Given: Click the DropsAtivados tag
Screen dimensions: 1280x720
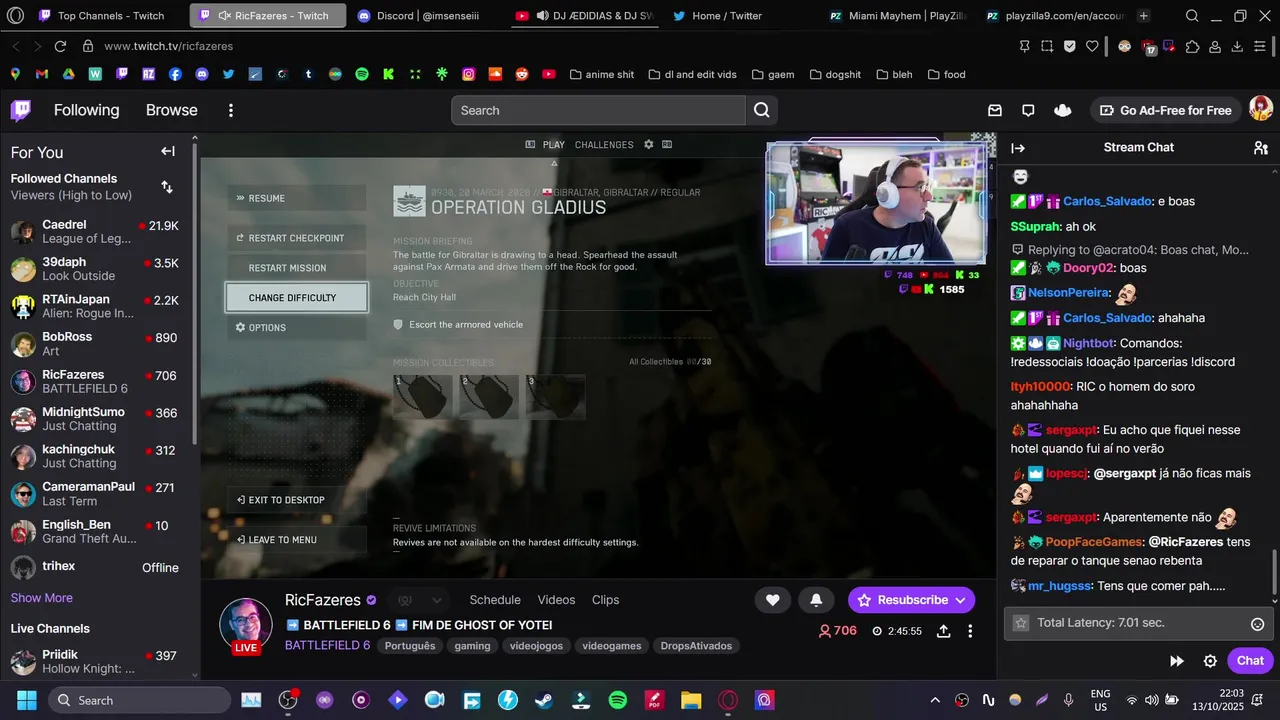Looking at the screenshot, I should 696,646.
